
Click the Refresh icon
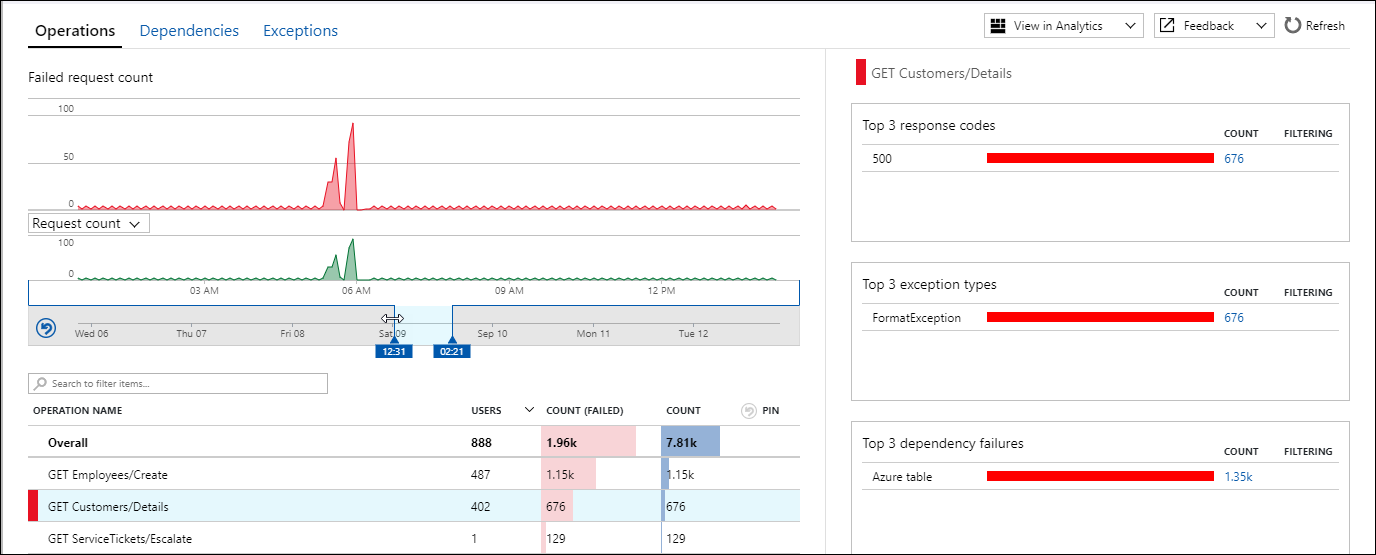click(1293, 26)
